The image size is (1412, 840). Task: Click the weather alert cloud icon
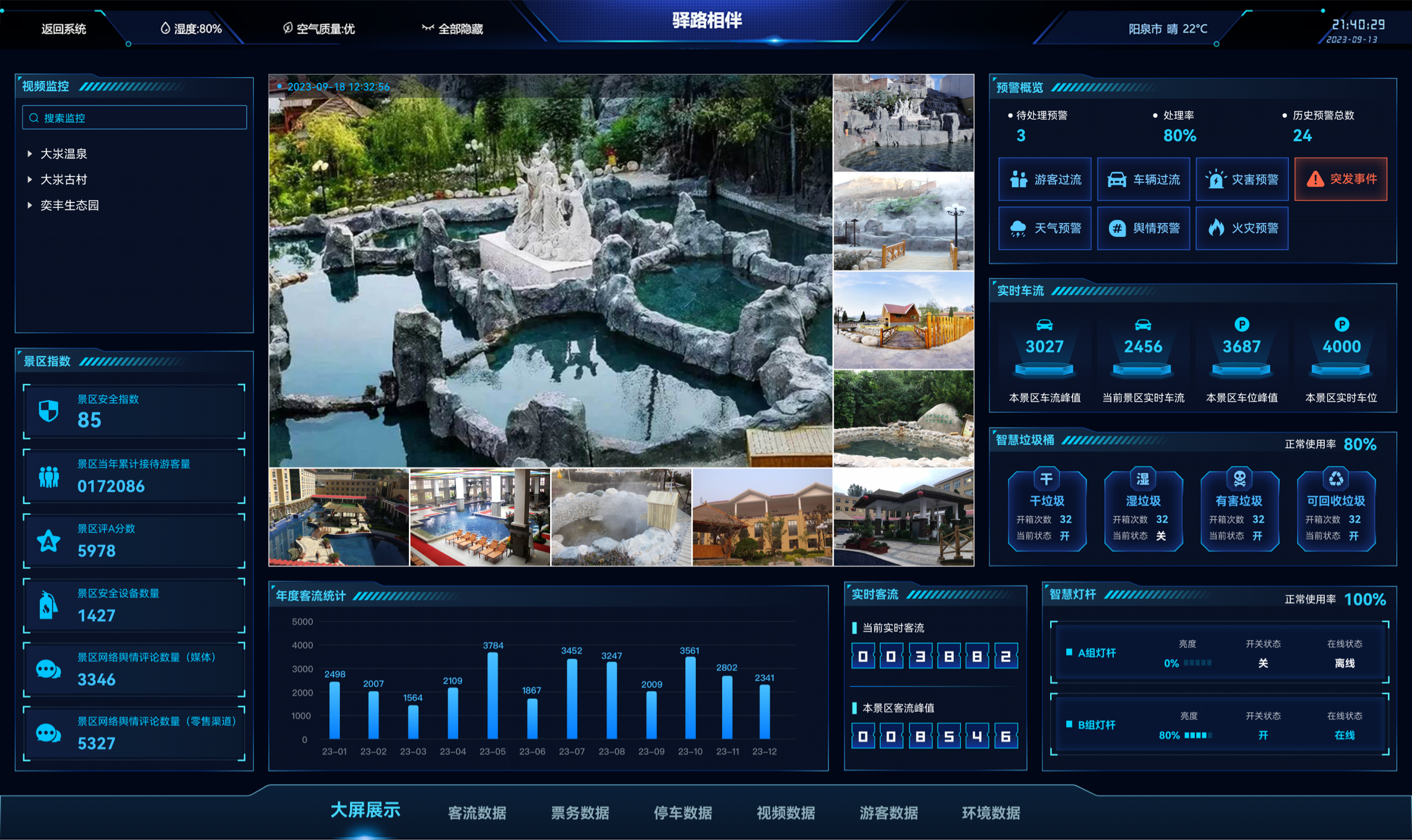[1018, 228]
